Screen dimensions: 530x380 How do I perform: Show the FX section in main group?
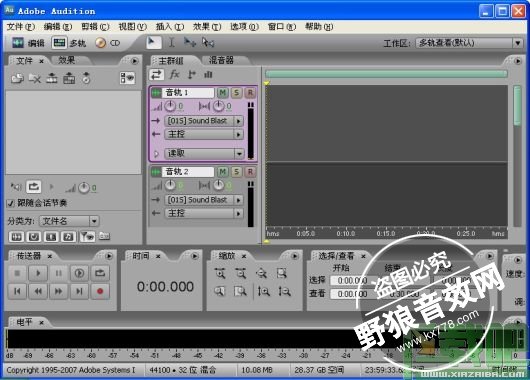pos(174,74)
